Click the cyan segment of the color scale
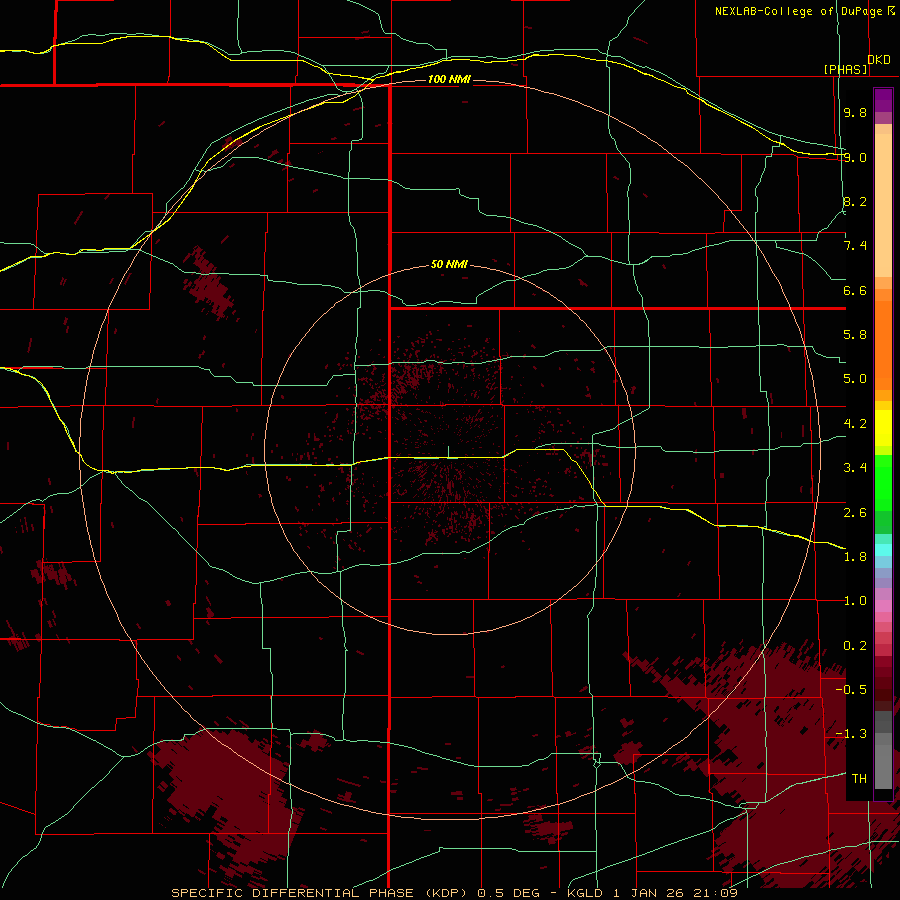 click(x=883, y=549)
